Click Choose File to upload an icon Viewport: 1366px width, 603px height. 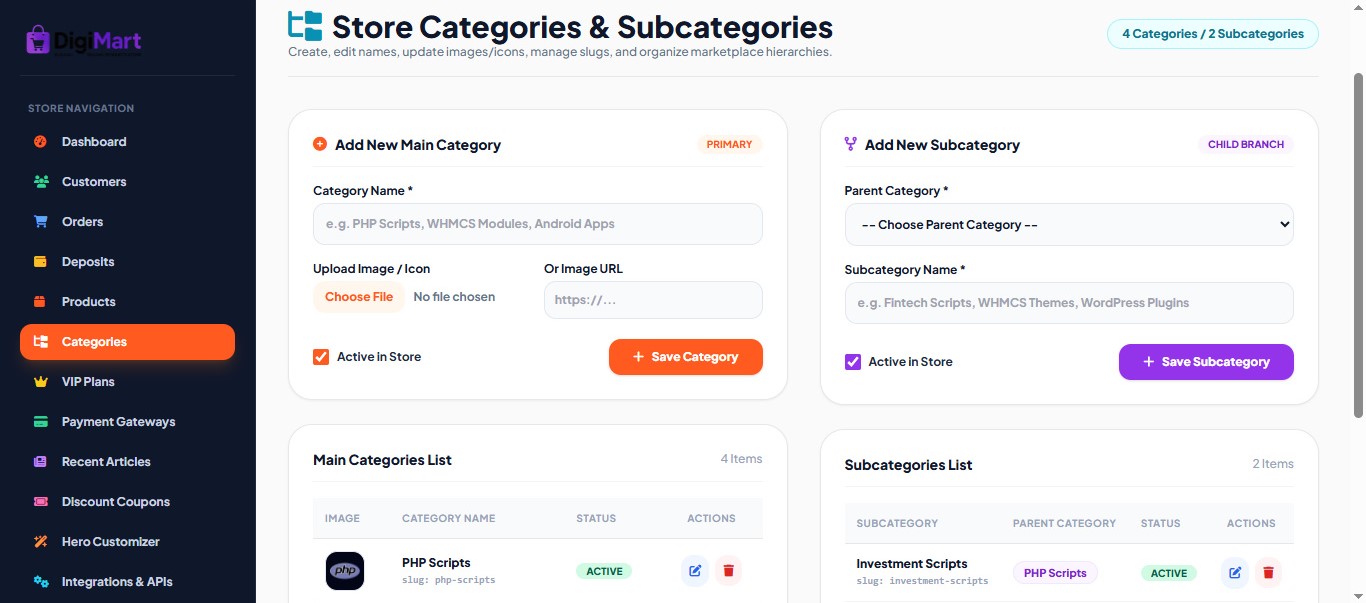359,297
